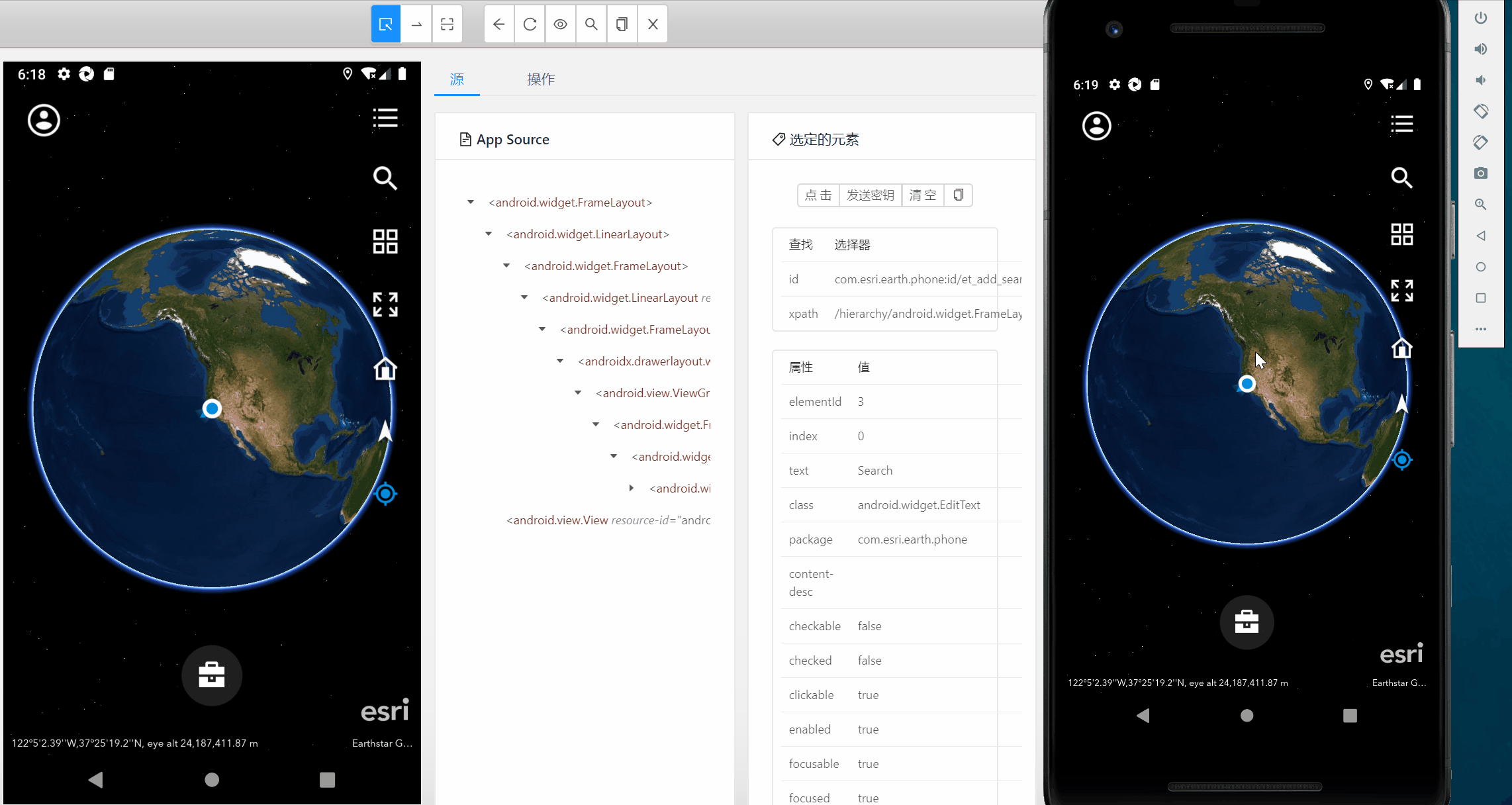Select the androidx.drawerlayout tree row text
This screenshot has width=1512, height=805.
click(x=644, y=361)
